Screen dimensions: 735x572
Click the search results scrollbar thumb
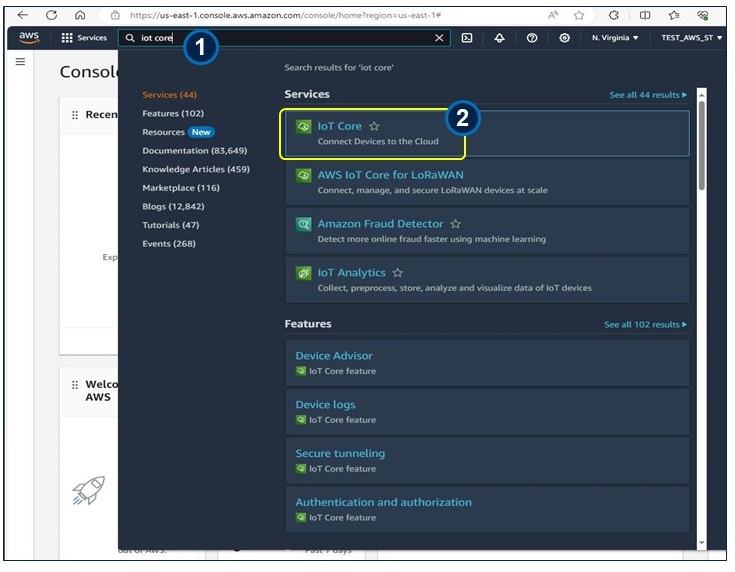coord(702,145)
